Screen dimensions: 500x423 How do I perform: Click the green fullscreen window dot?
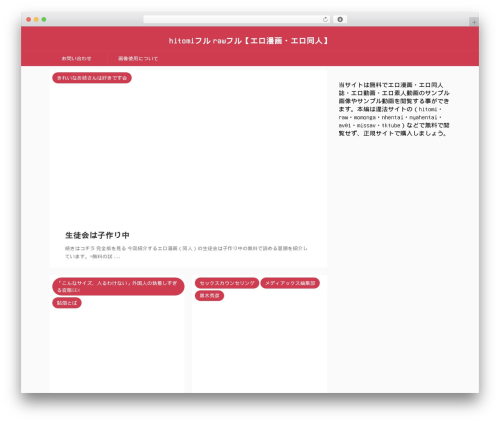pos(44,20)
